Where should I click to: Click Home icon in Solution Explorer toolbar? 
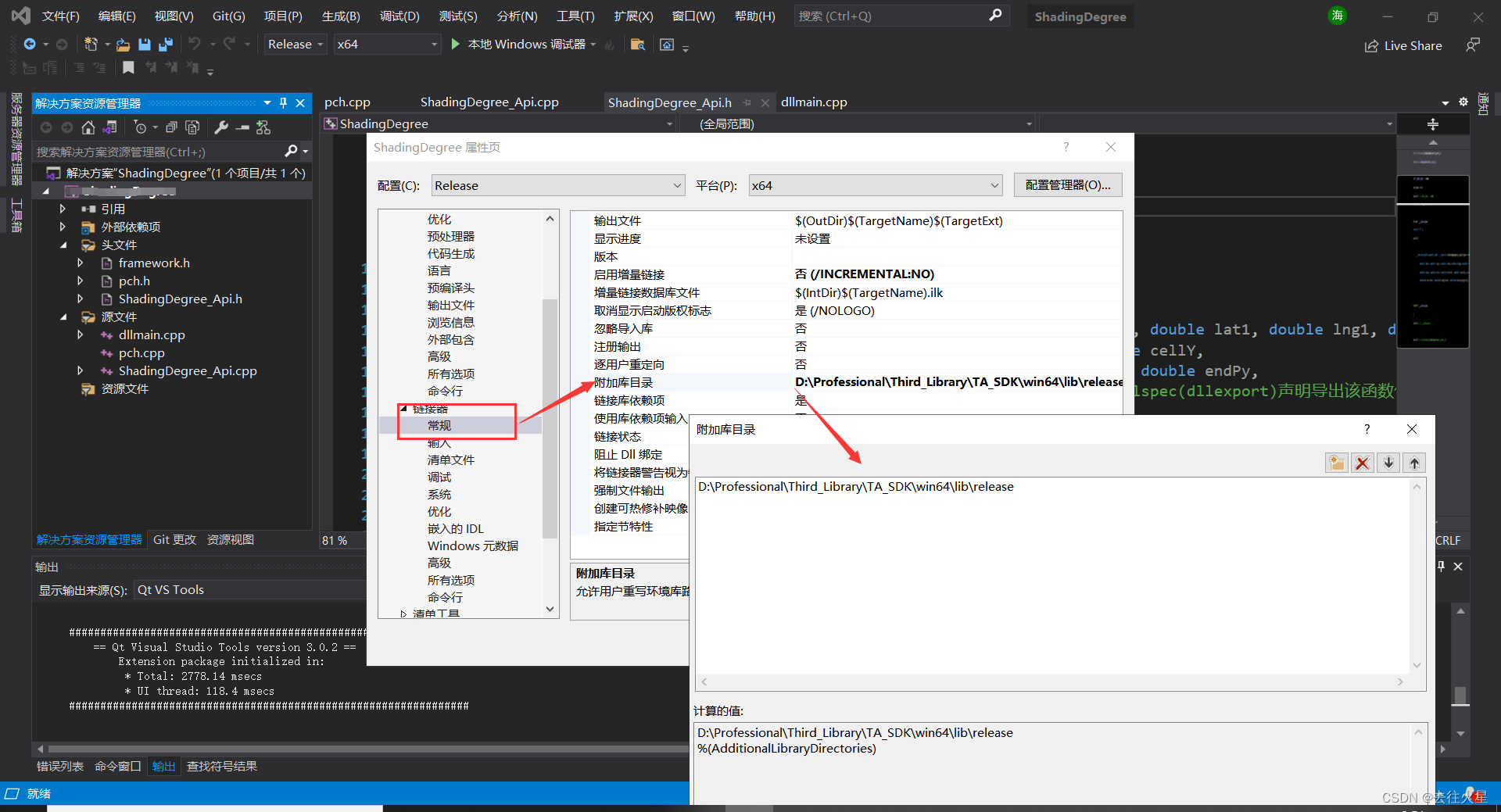point(88,127)
